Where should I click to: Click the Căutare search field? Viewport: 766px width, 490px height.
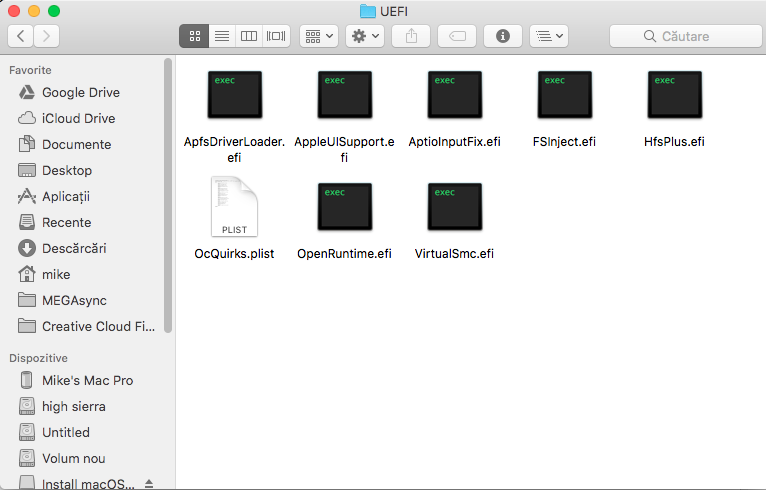click(x=685, y=36)
